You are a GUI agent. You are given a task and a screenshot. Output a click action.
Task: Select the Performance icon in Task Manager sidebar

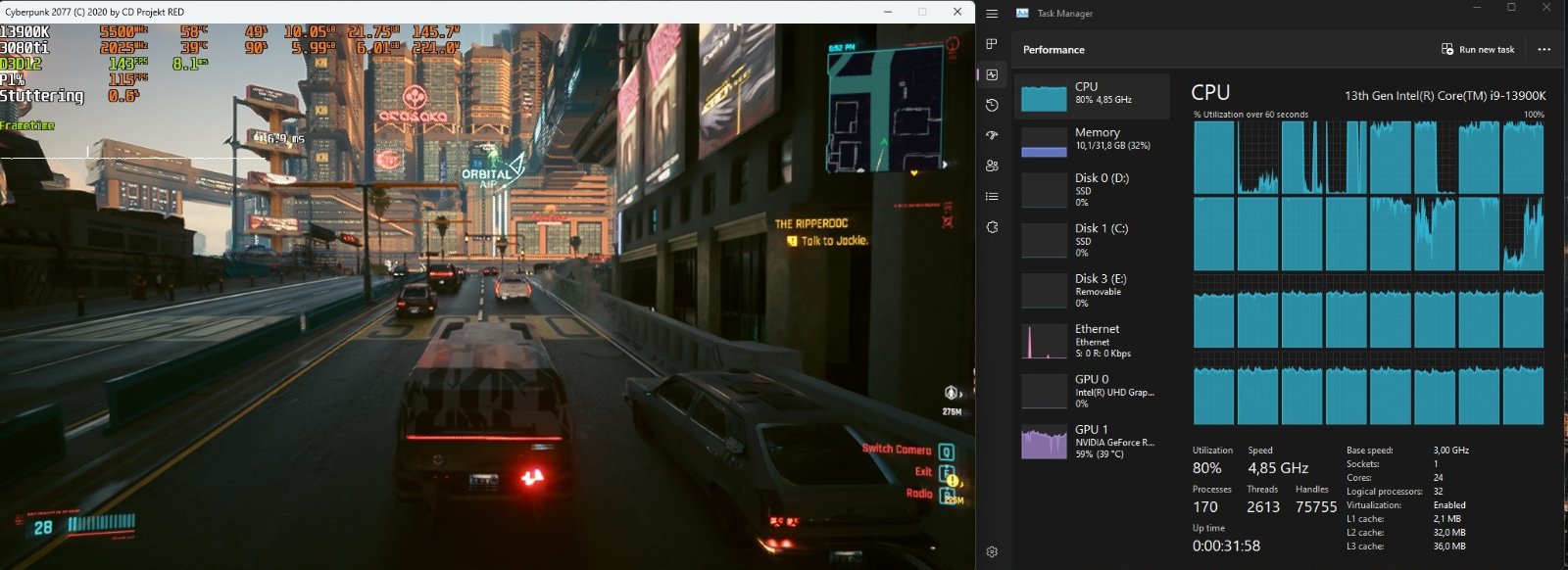tap(992, 74)
